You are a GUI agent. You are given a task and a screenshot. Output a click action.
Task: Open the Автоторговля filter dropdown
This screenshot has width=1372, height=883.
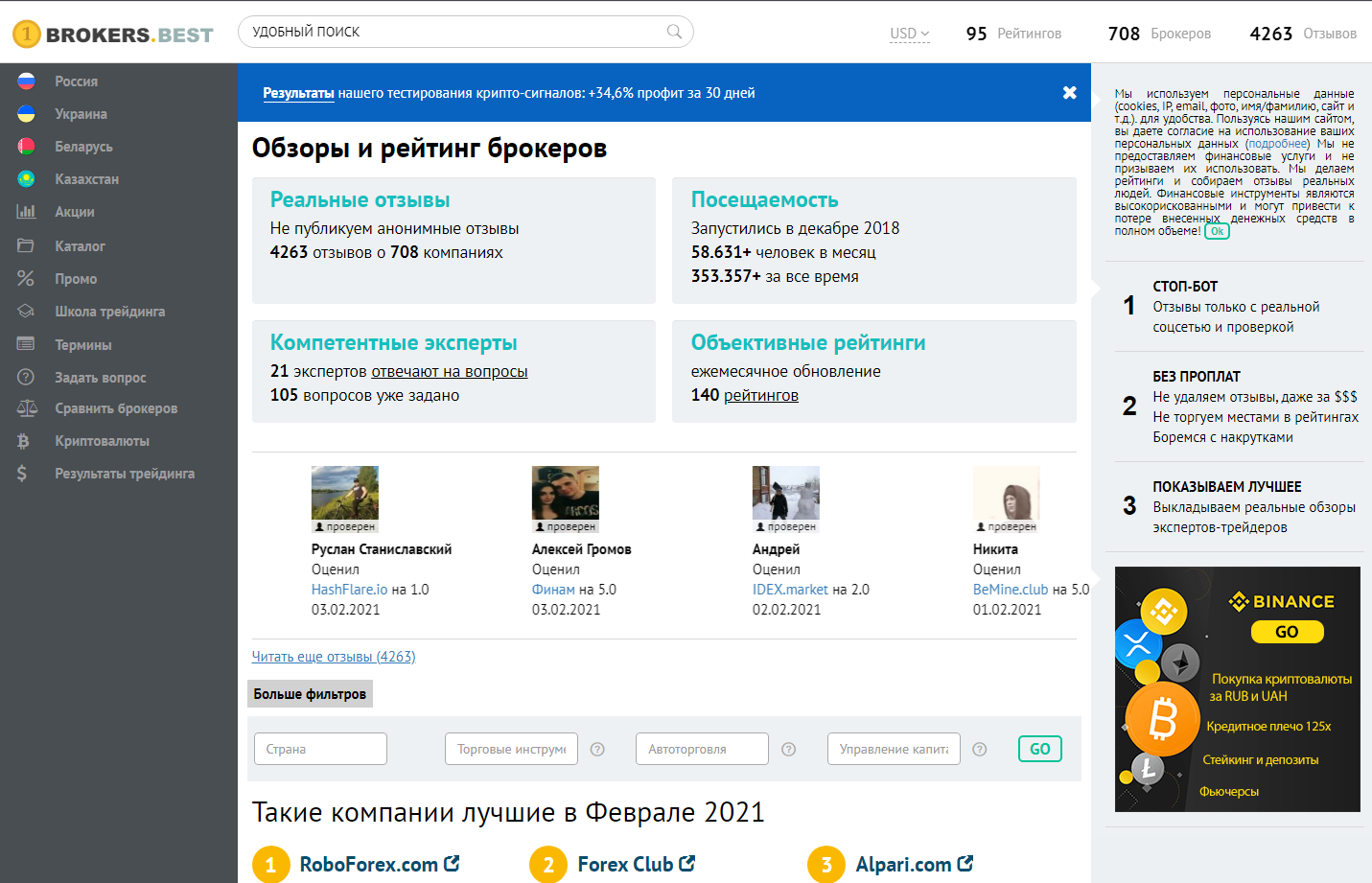702,749
